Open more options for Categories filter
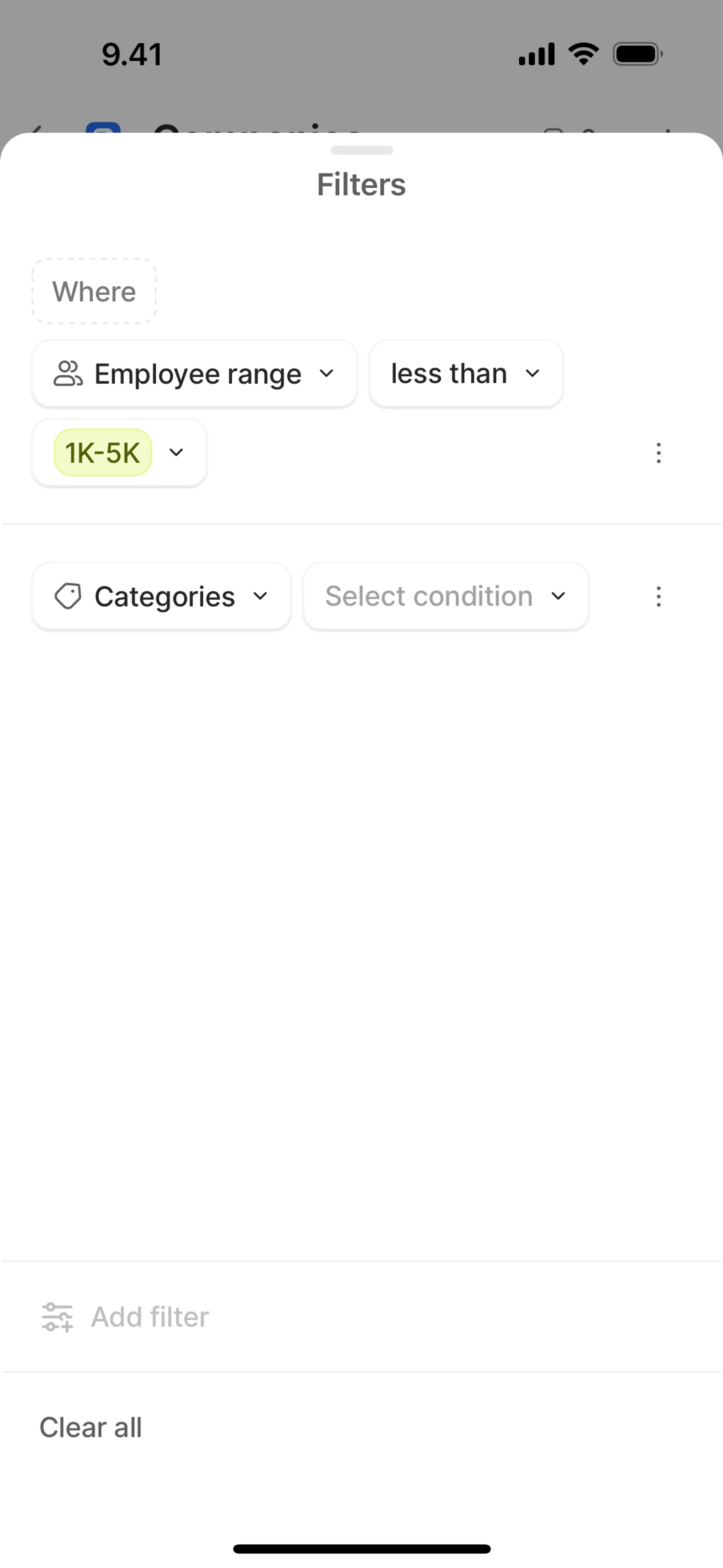The height and width of the screenshot is (1568, 723). (x=659, y=596)
